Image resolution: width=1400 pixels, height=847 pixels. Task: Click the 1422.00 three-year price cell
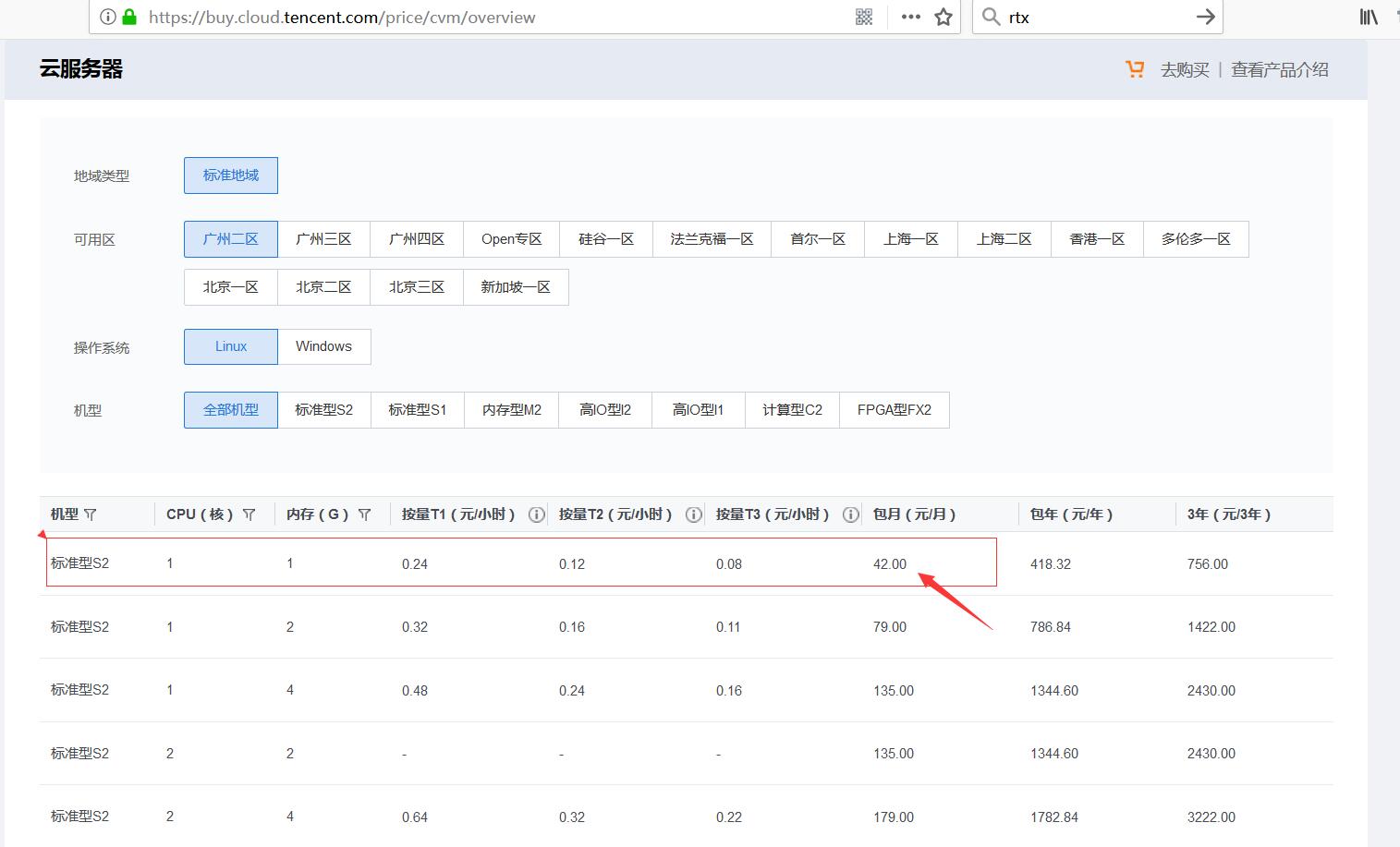(x=1211, y=627)
